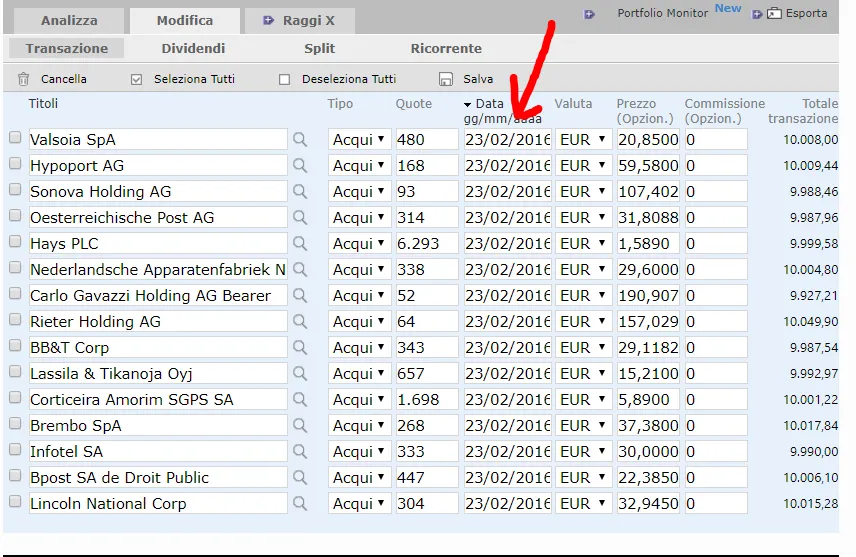Open the Valuta EUR dropdown for Infotel SA
The image size is (856, 557).
(583, 452)
